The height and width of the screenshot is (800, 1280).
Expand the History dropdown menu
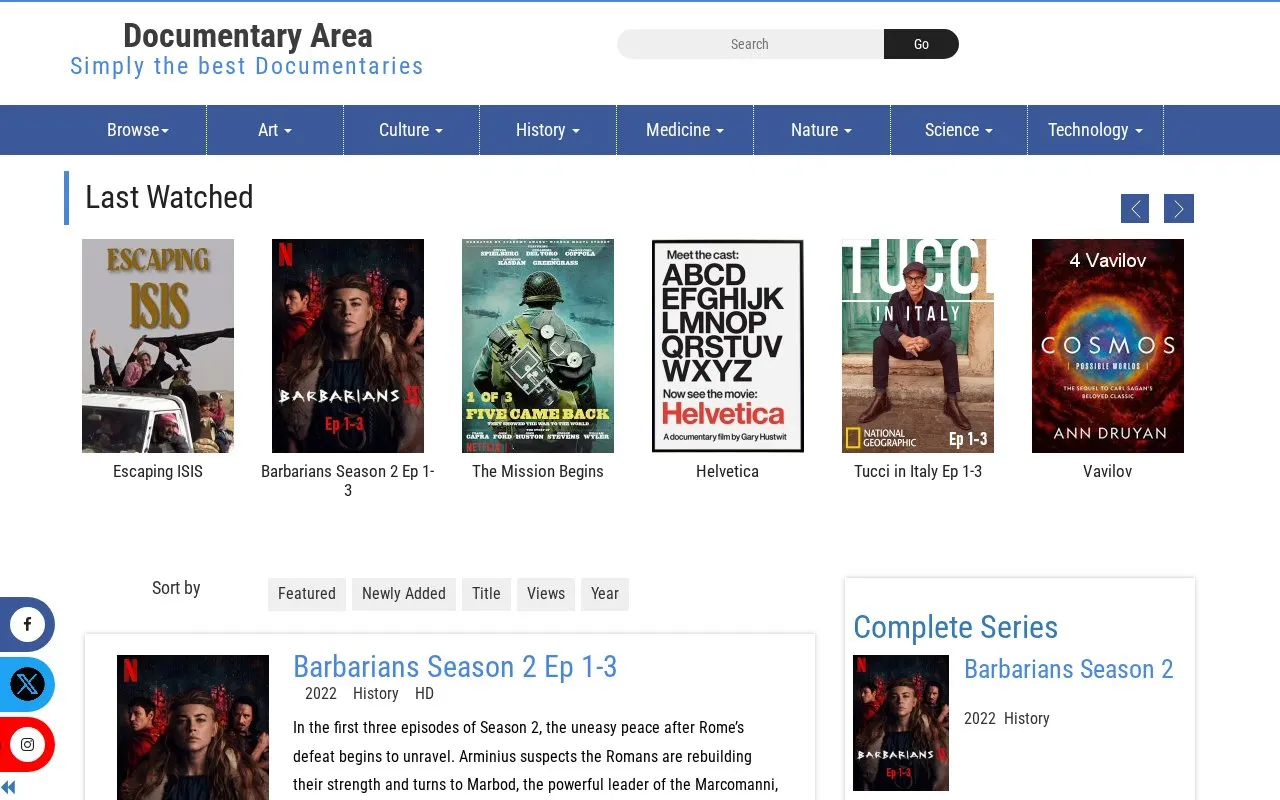click(x=548, y=130)
